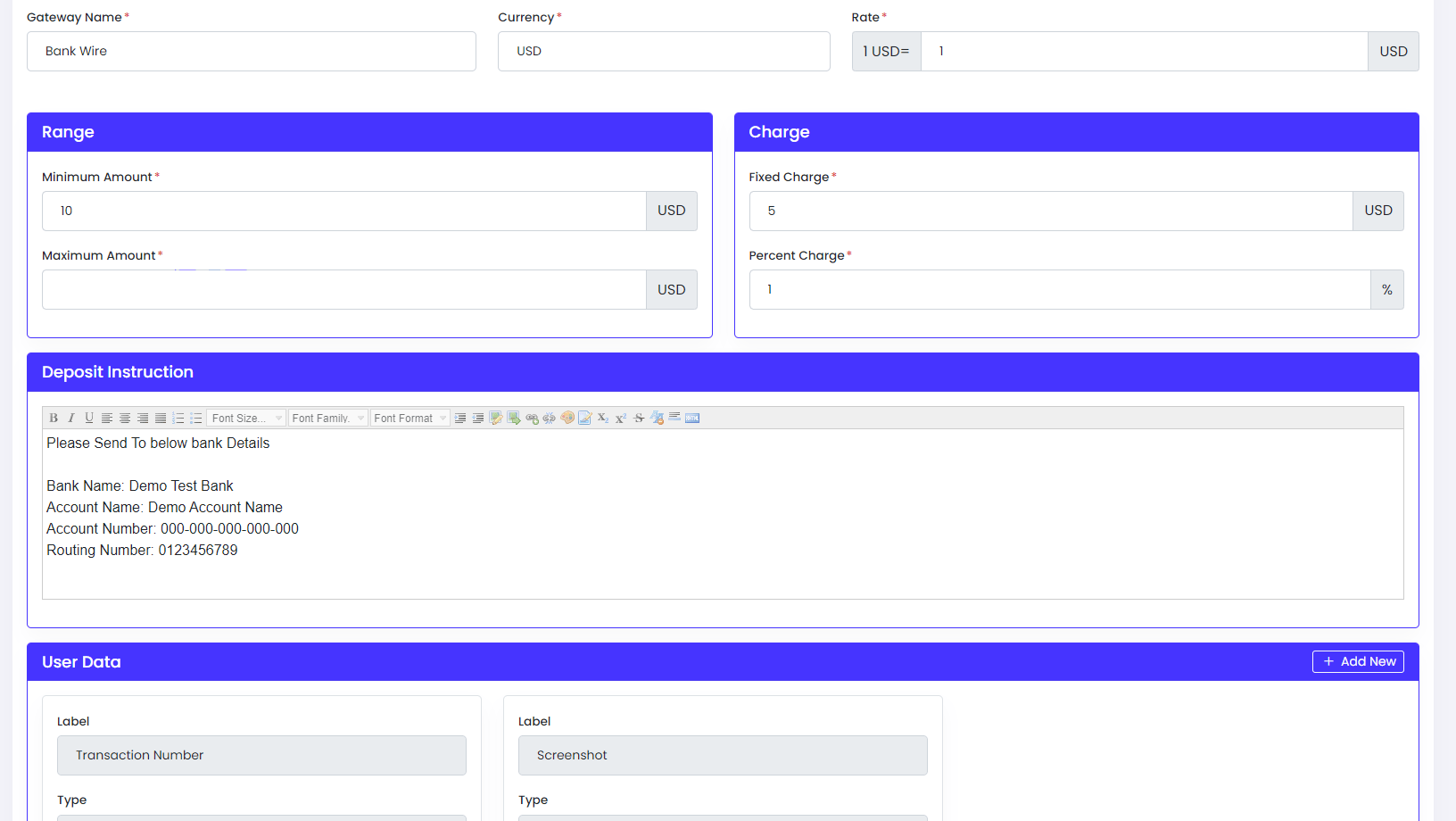This screenshot has width=1456, height=821.
Task: Click the Gateway Name input field
Action: click(x=251, y=51)
